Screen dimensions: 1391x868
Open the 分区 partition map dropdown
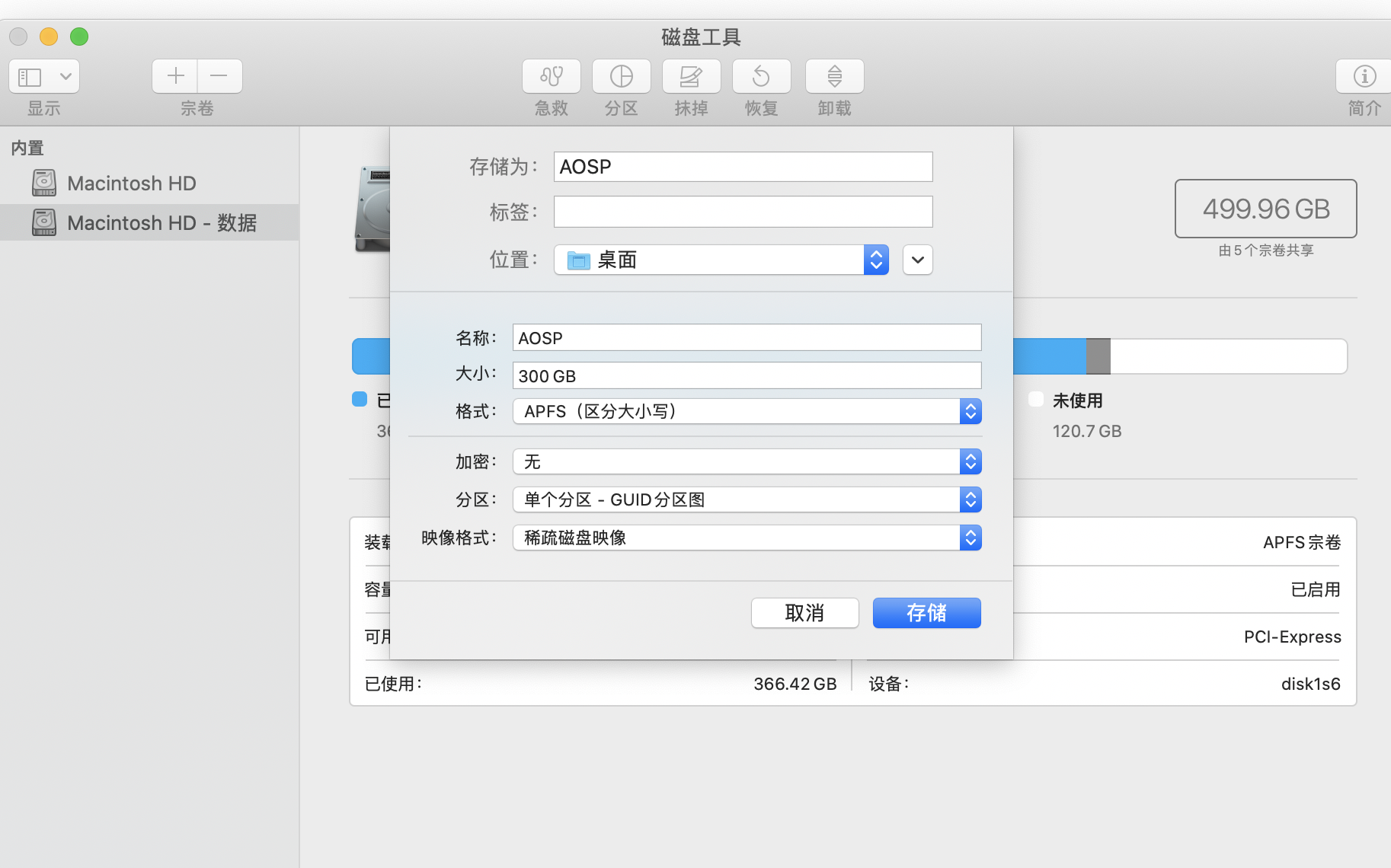pos(747,499)
